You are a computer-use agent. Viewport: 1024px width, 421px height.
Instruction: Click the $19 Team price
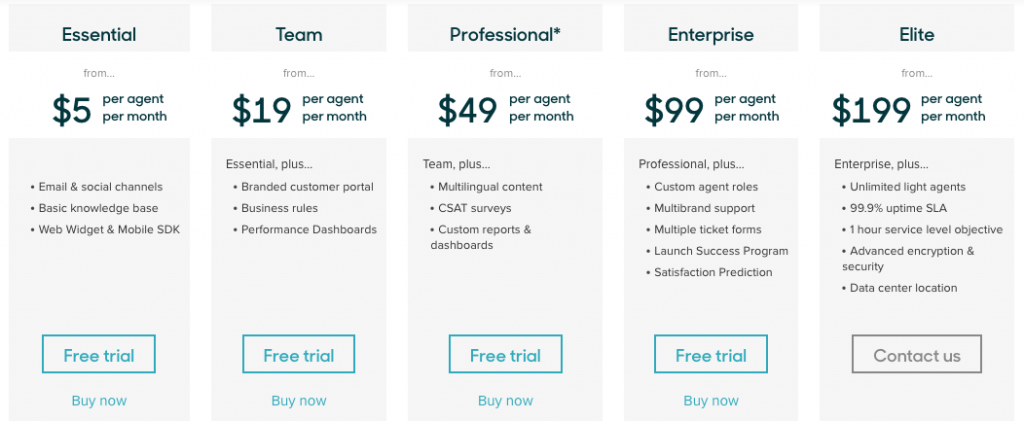pyautogui.click(x=262, y=109)
